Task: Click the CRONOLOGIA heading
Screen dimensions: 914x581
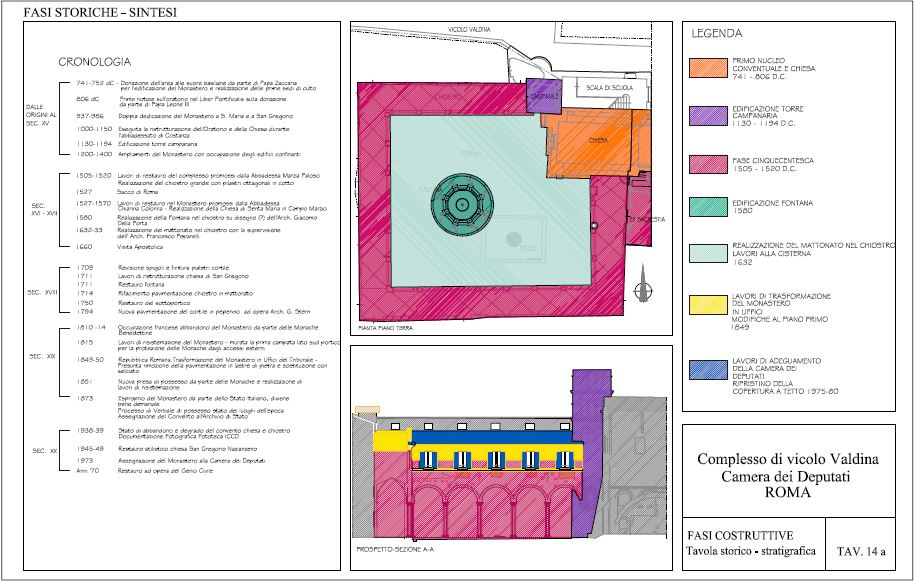Action: coord(92,62)
